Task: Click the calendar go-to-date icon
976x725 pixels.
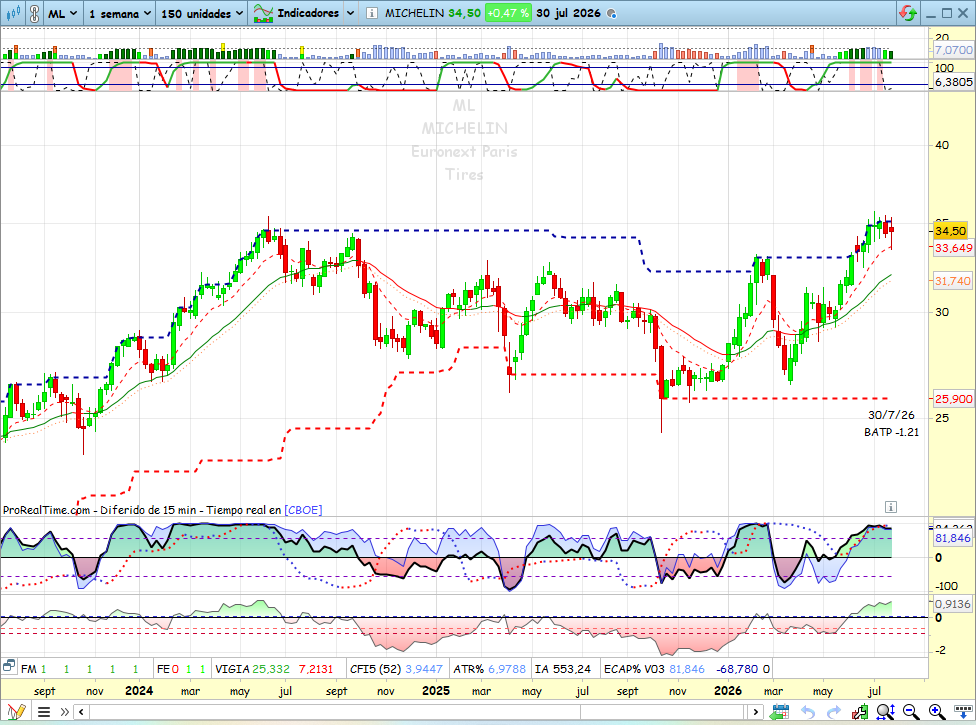Action: coord(779,711)
